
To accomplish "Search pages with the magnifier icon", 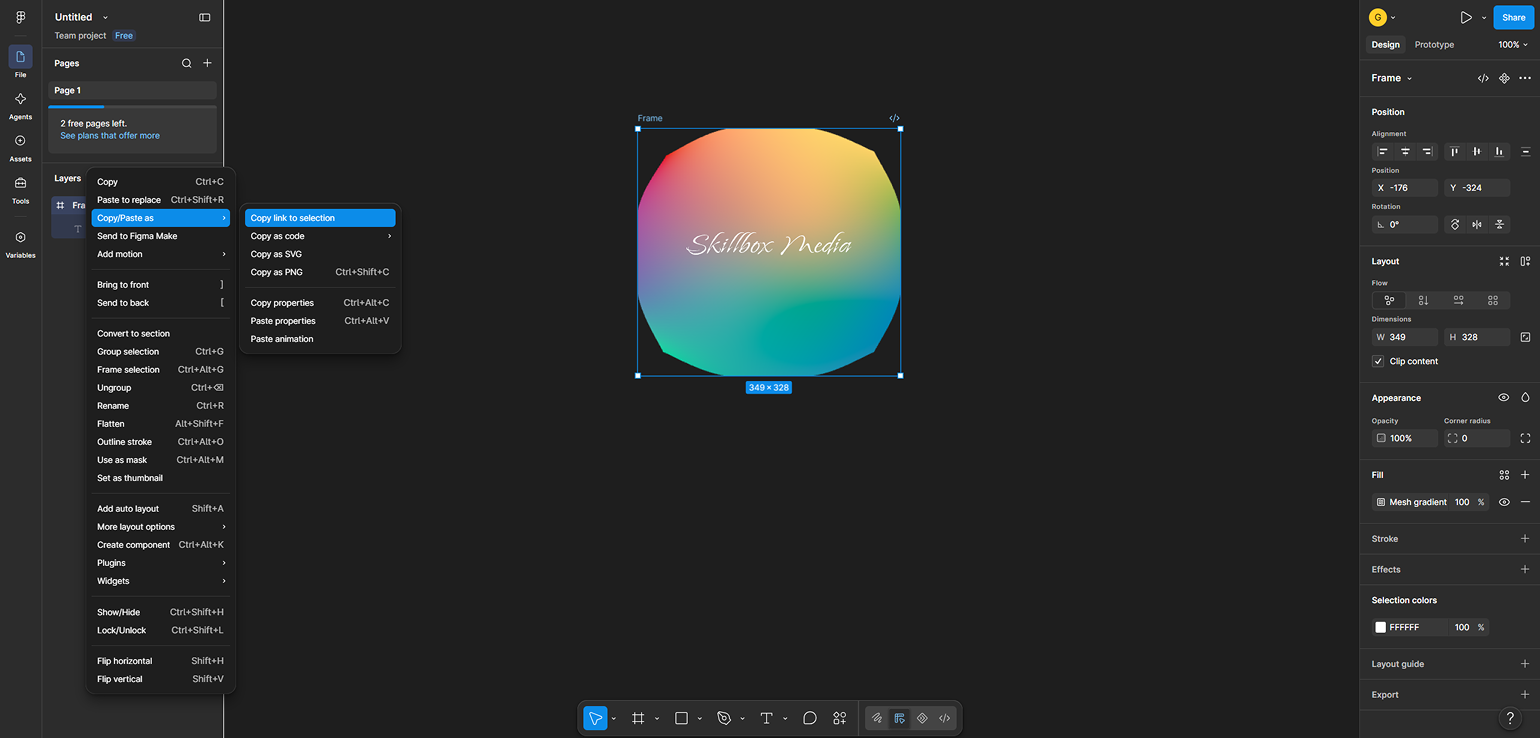I will (186, 63).
